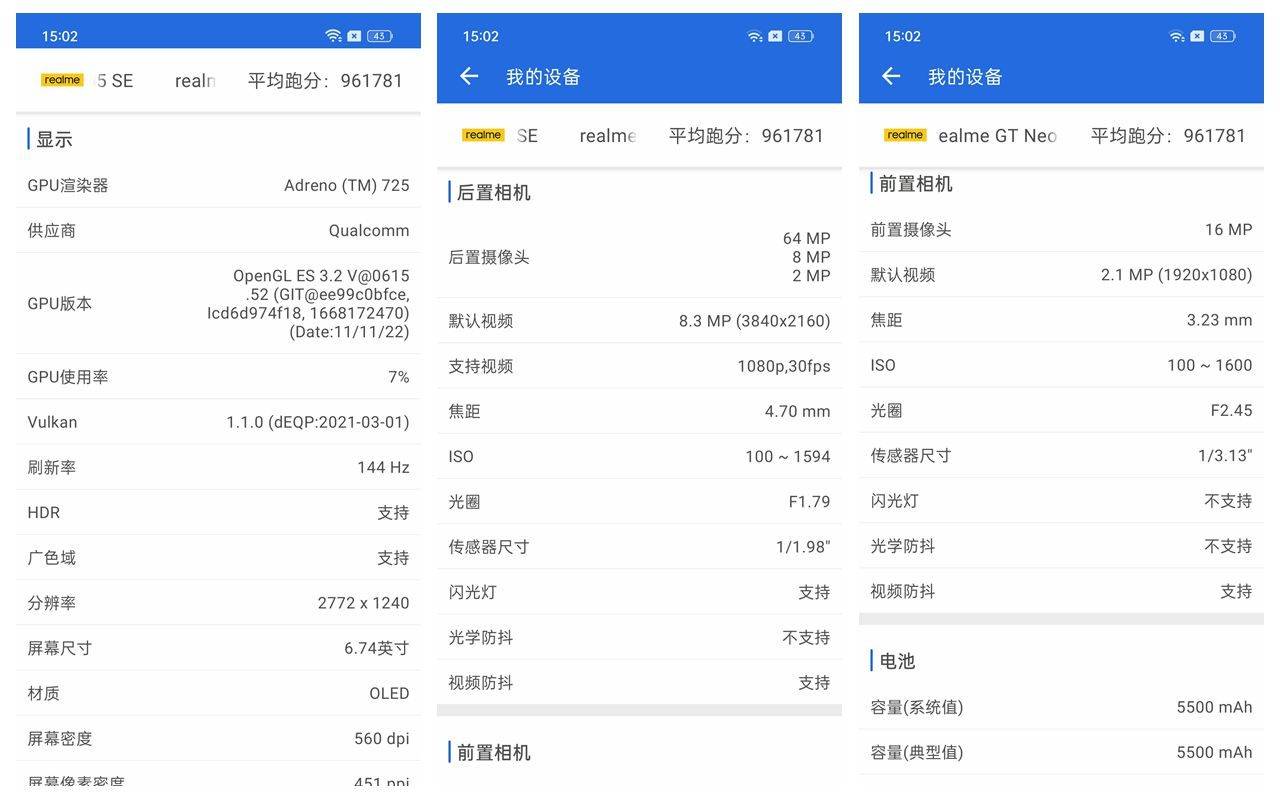
Task: Select the 广色域 支持 row
Action: coord(218,557)
